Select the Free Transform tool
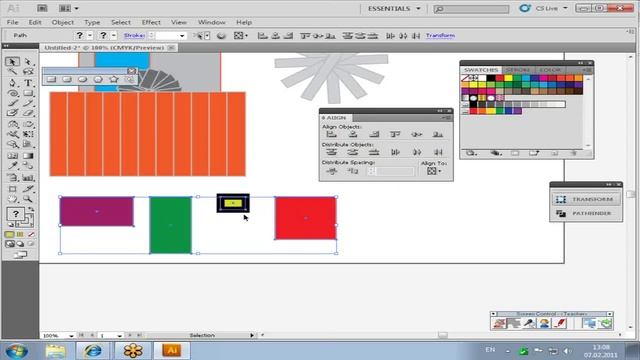The width and height of the screenshot is (640, 360). (28, 134)
